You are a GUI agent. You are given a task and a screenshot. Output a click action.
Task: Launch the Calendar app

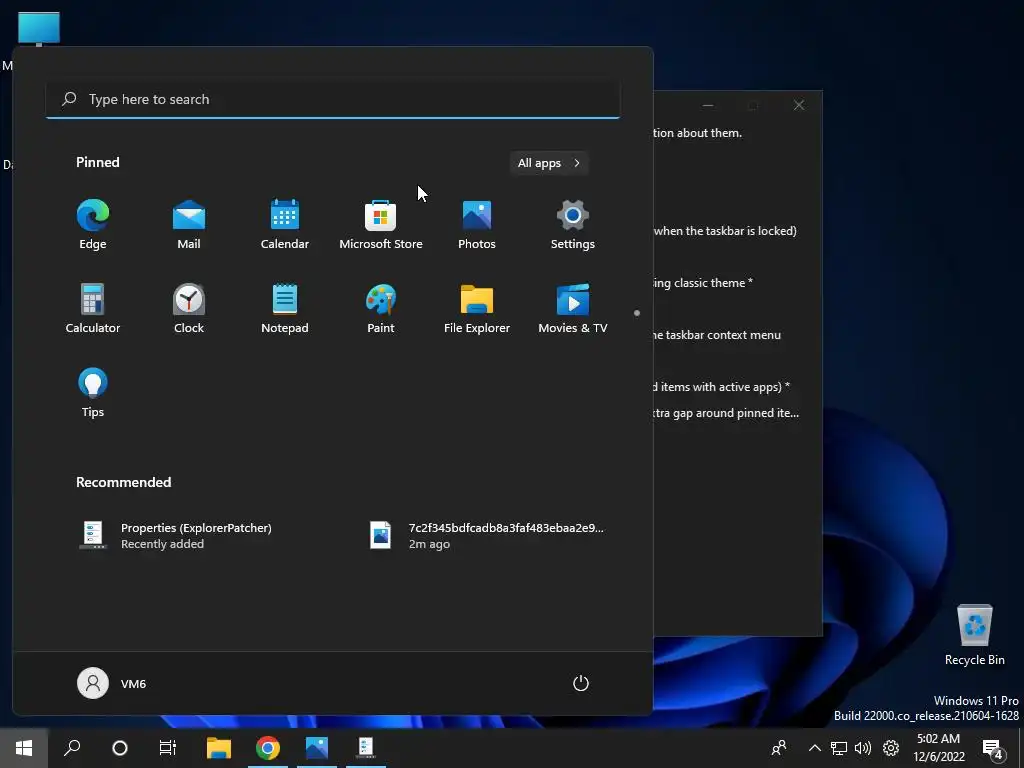pyautogui.click(x=285, y=225)
